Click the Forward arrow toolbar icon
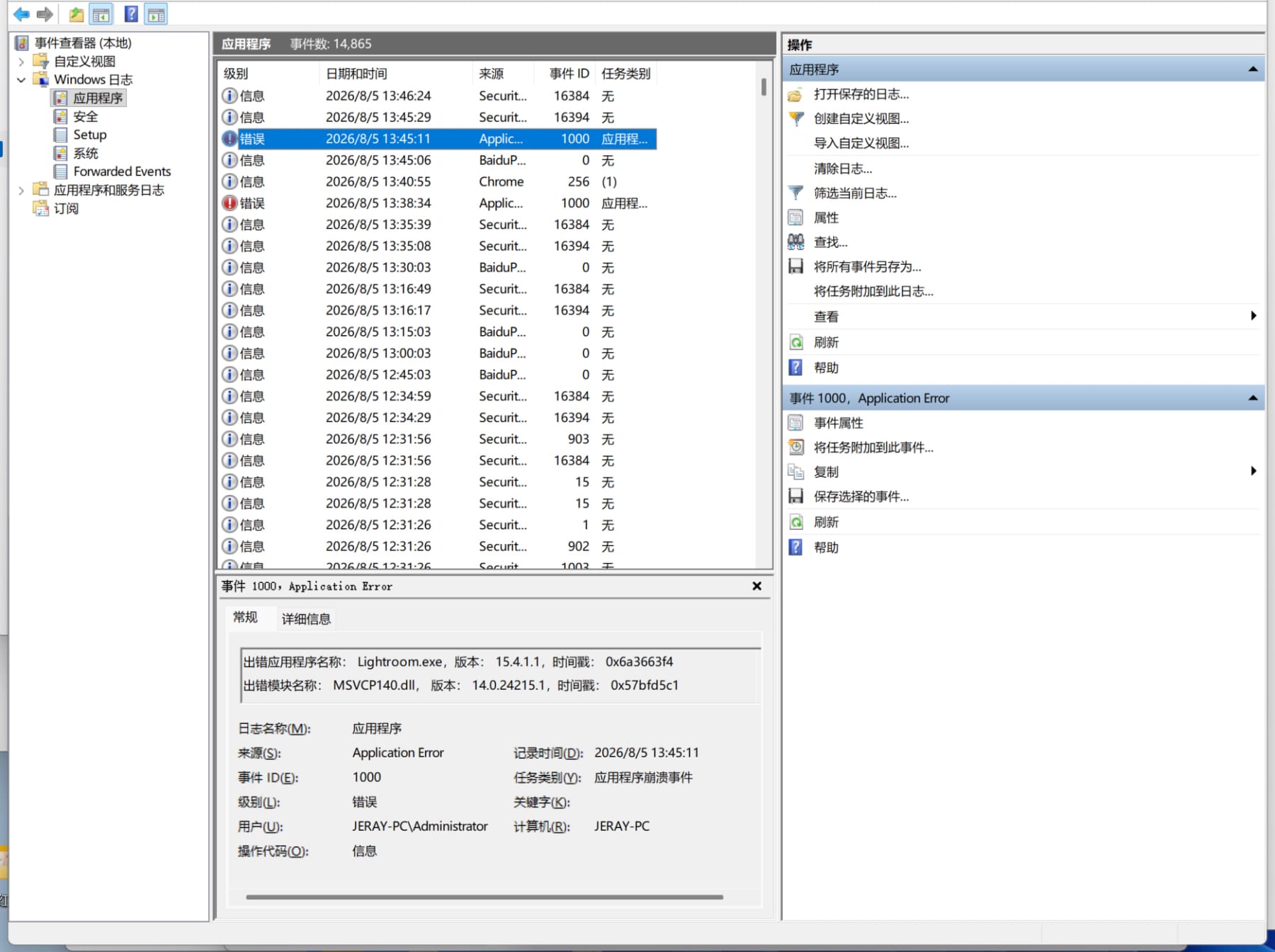The image size is (1275, 952). coord(45,14)
